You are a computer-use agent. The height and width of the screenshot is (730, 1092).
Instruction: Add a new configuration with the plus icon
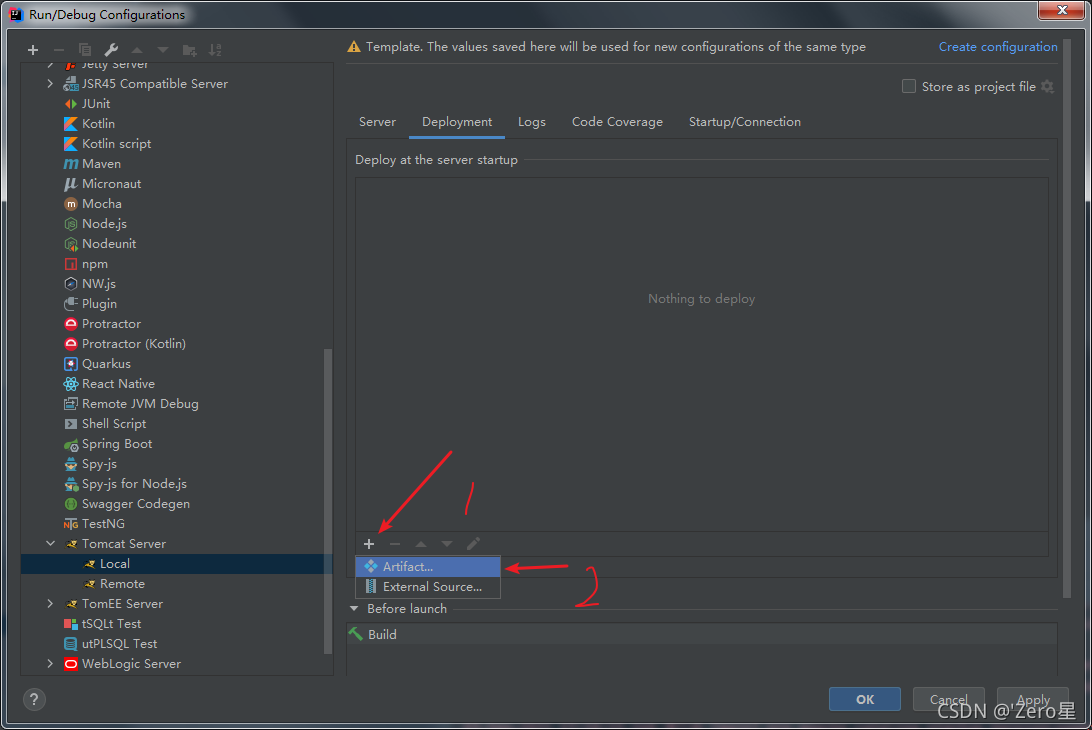point(33,50)
